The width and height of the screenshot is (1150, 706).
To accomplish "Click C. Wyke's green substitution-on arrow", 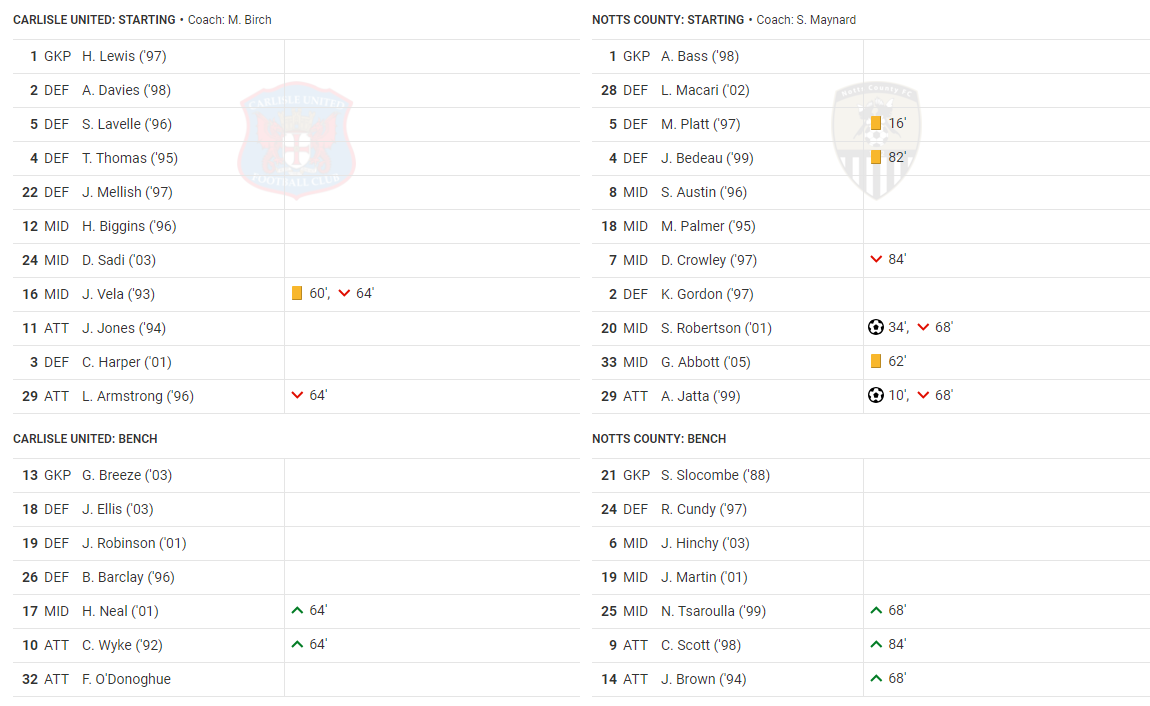I will tap(297, 645).
